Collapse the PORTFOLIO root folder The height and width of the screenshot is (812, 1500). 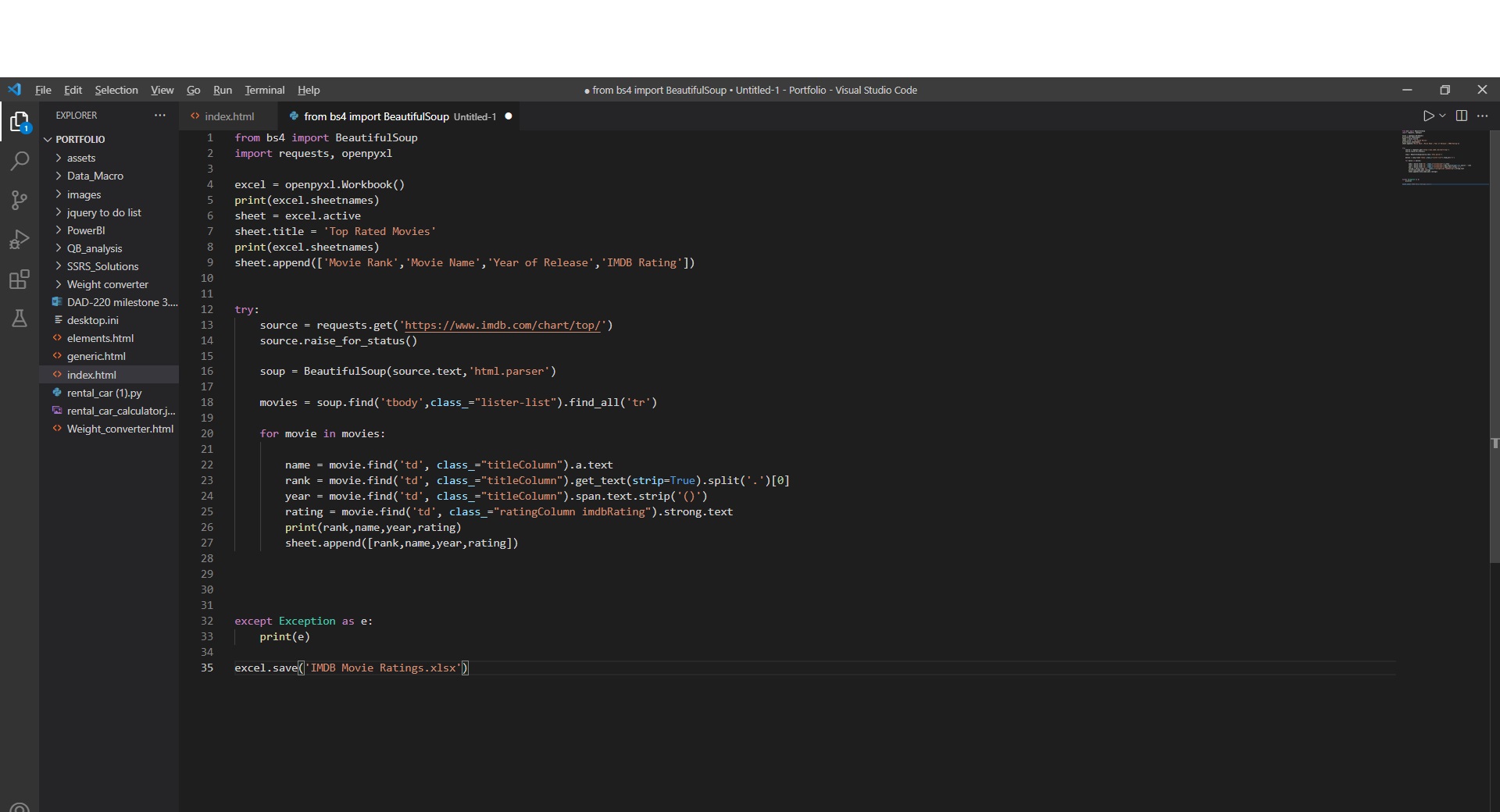click(x=109, y=139)
